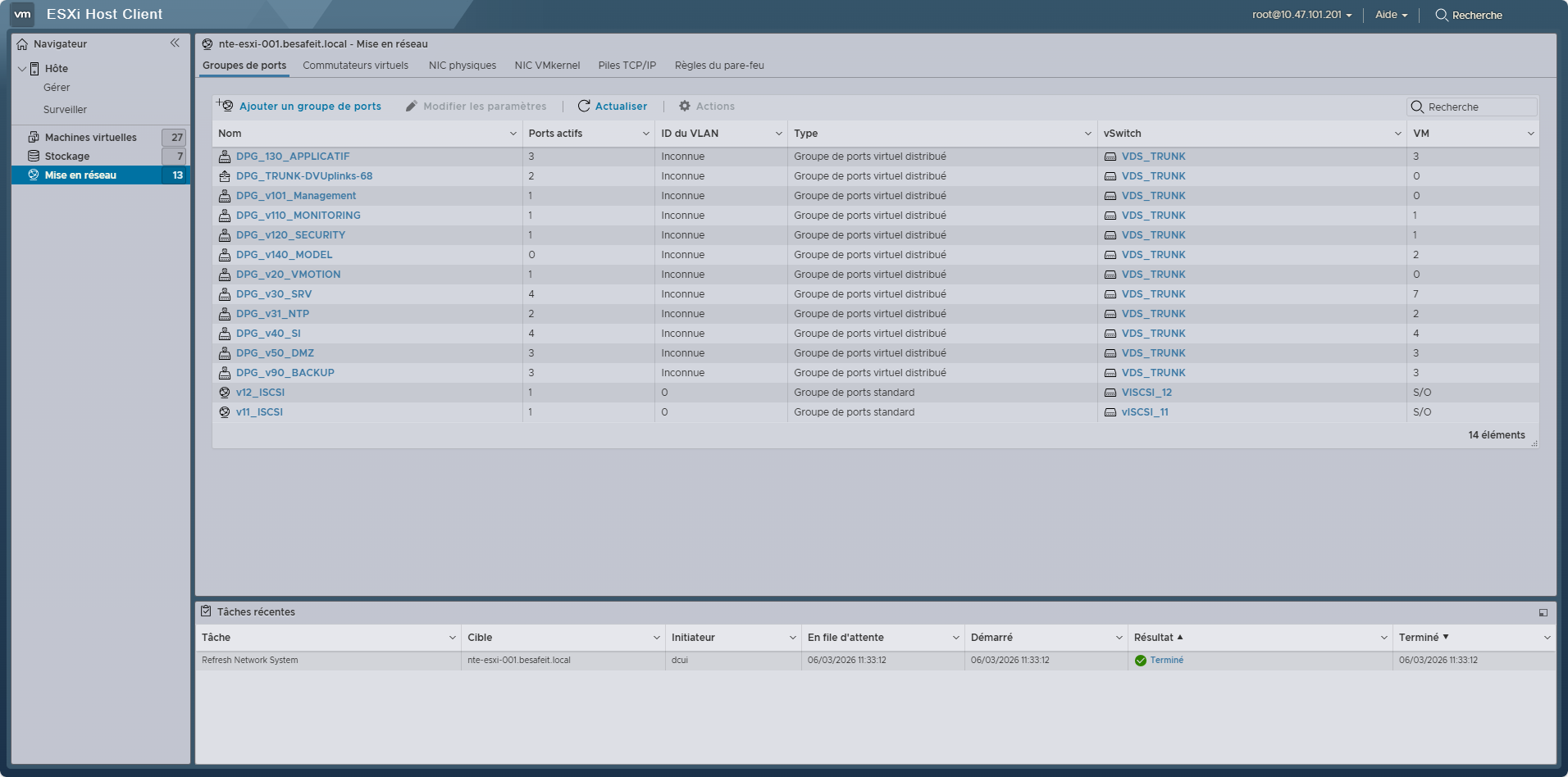Select the Stockage sidebar icon
Viewport: 1568px width, 777px height.
[34, 156]
